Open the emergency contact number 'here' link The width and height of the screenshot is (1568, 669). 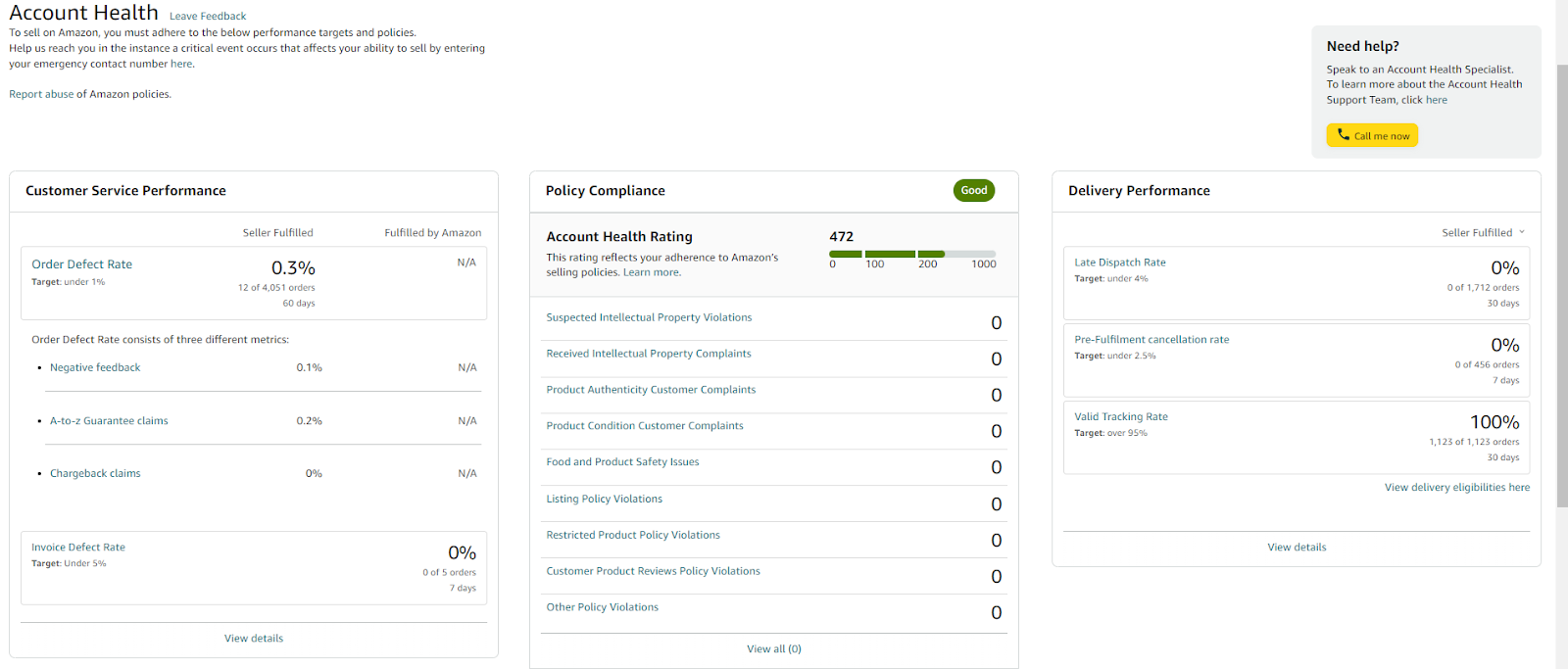(x=181, y=64)
